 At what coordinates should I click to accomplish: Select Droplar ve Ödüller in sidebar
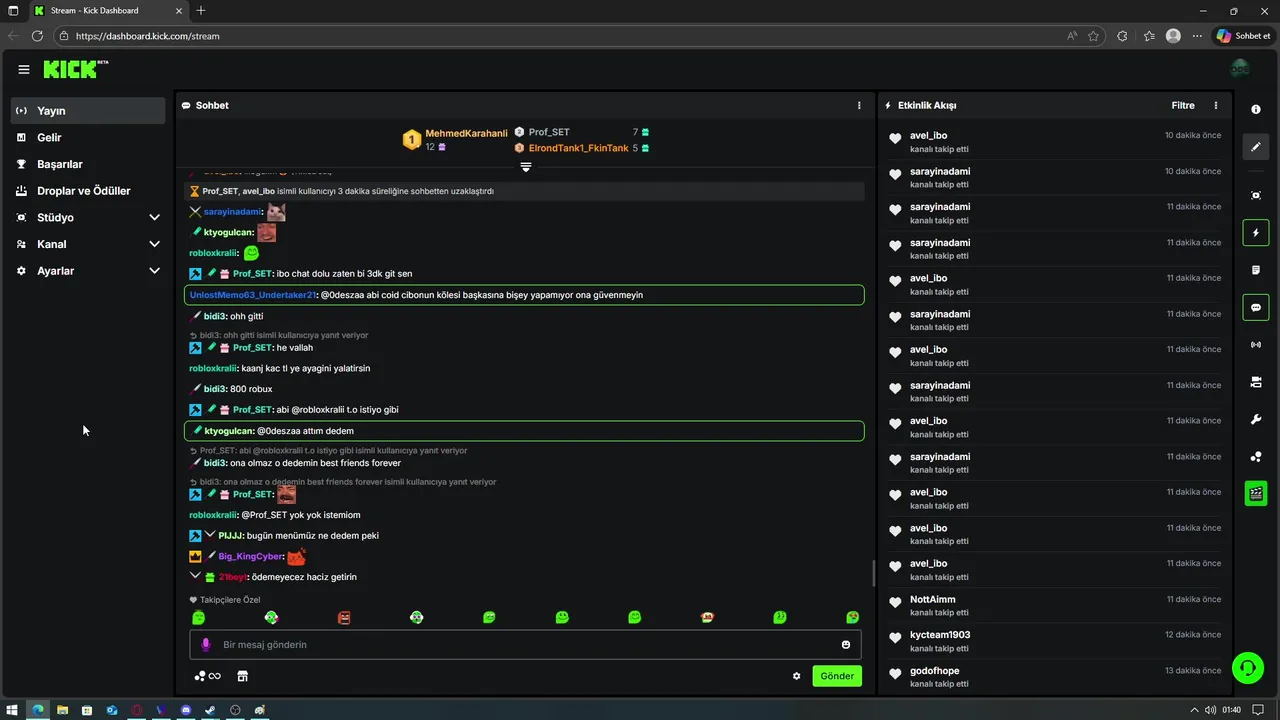click(88, 191)
